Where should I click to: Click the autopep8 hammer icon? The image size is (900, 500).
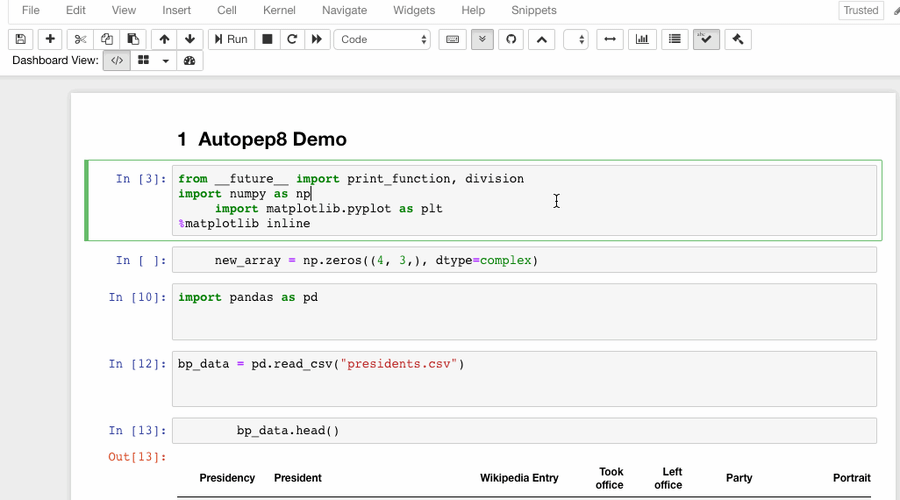pyautogui.click(x=738, y=39)
